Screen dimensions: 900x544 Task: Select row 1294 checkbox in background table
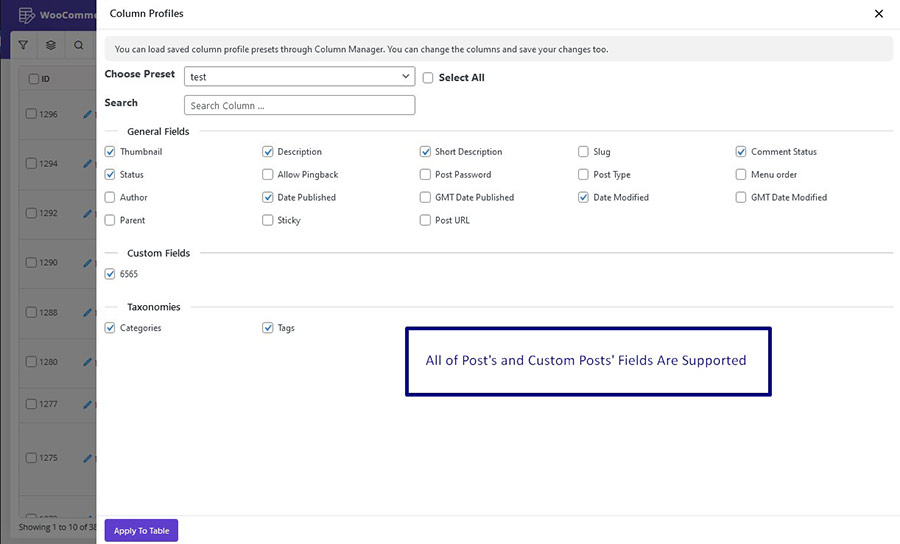point(31,164)
